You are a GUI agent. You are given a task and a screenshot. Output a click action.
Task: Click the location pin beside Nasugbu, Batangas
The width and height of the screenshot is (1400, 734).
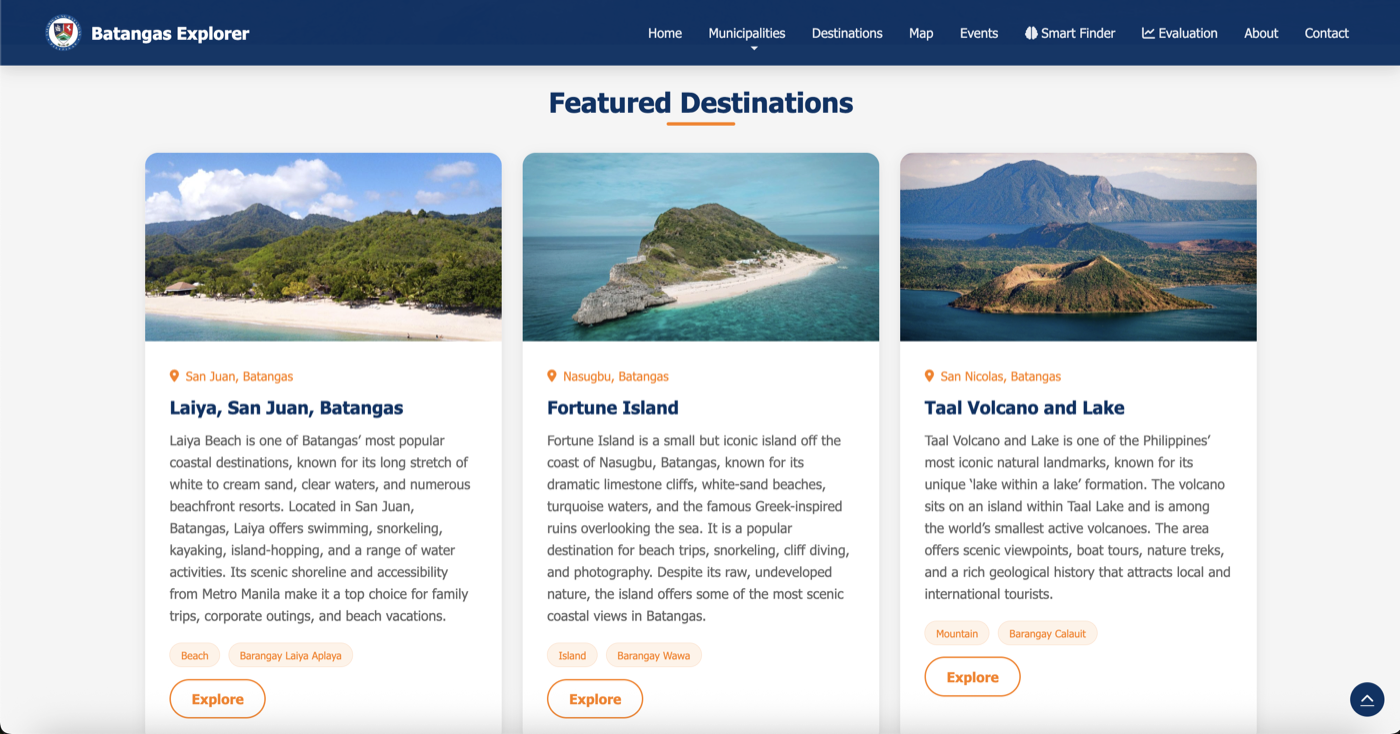click(551, 376)
